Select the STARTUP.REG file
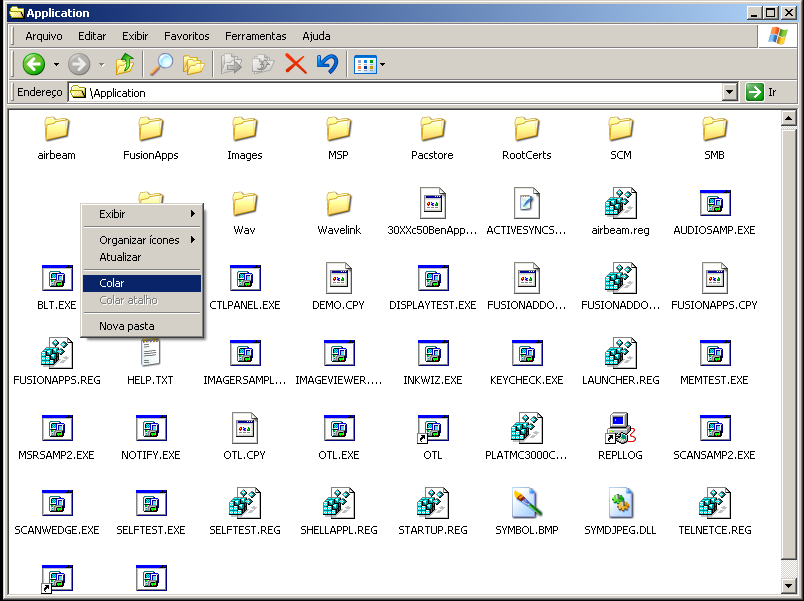 (433, 503)
